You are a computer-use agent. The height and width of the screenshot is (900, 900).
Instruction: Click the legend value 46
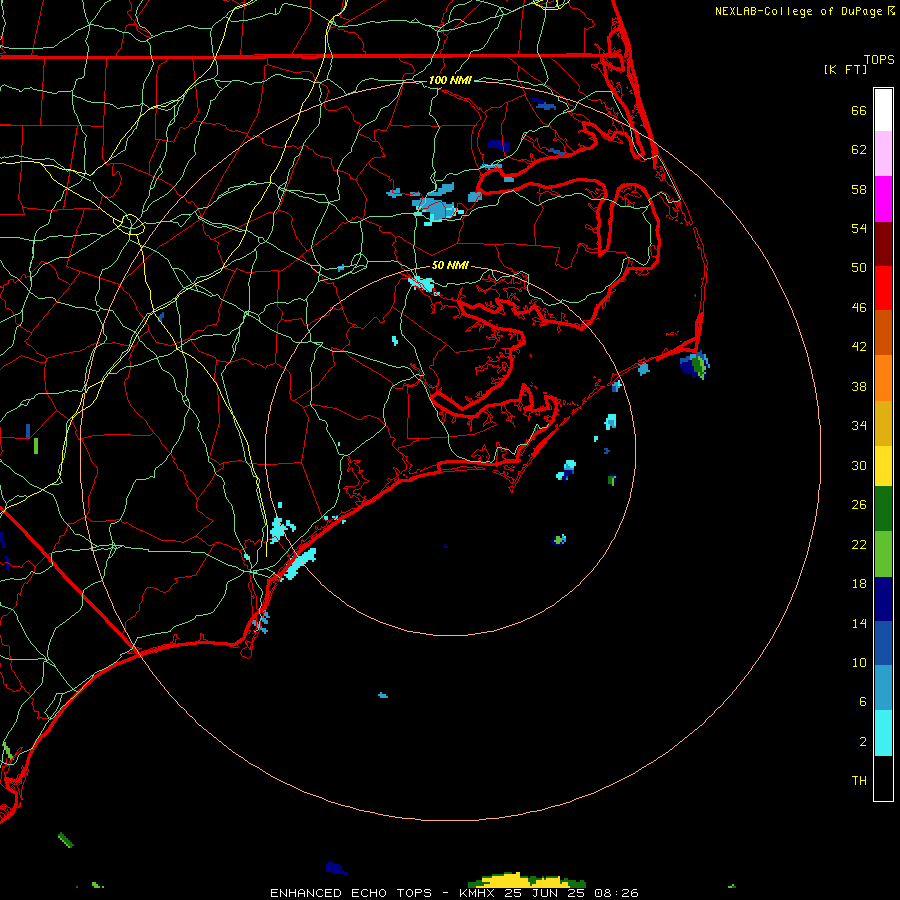click(x=859, y=307)
